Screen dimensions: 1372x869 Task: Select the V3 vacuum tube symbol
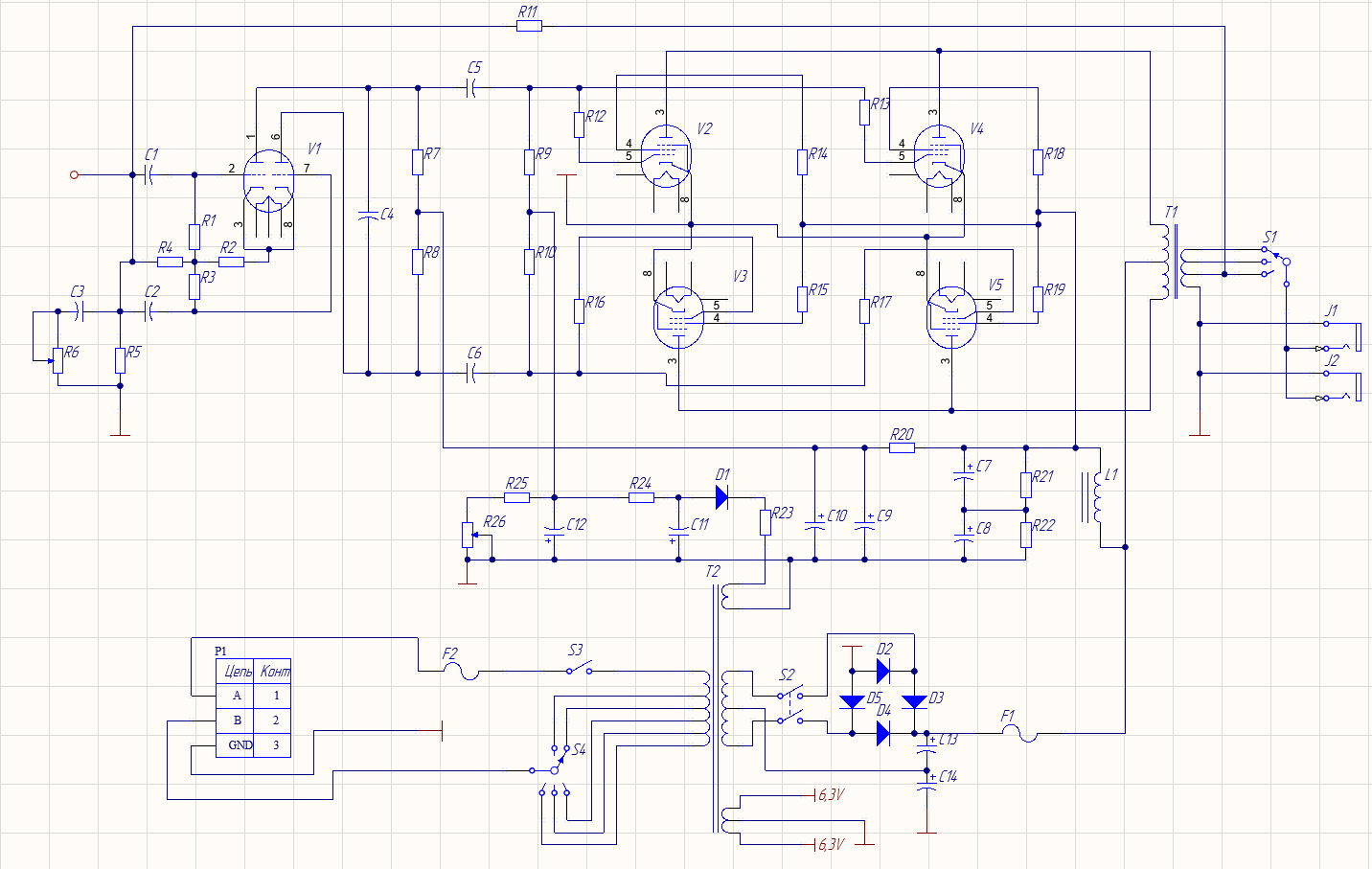coord(678,317)
